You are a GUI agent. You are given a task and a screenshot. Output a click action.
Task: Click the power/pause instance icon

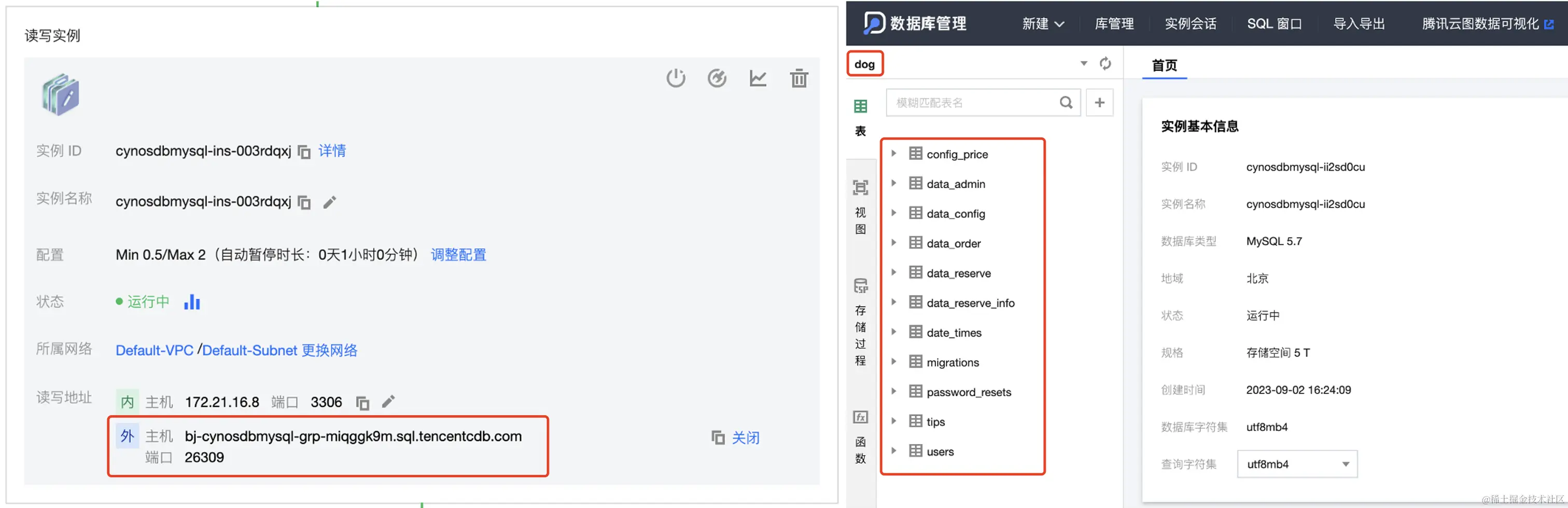tap(676, 78)
